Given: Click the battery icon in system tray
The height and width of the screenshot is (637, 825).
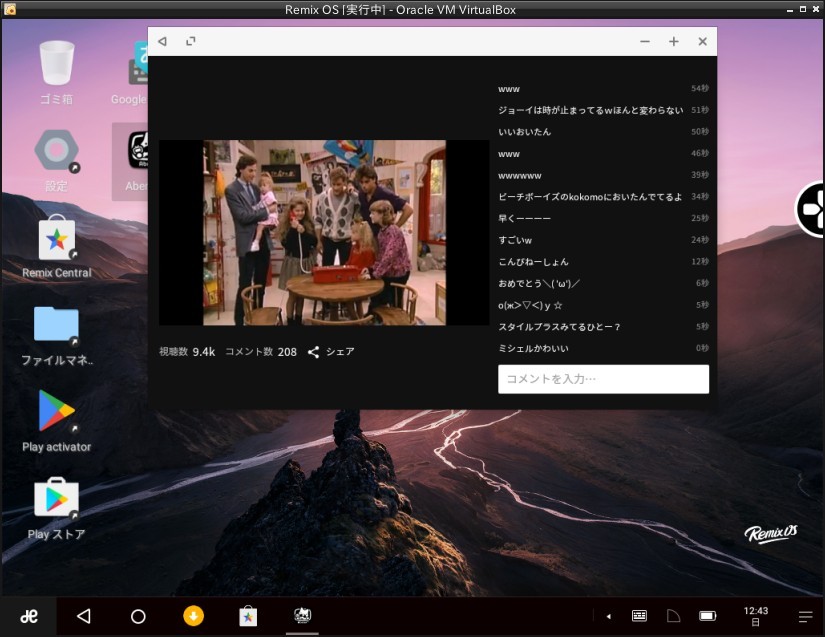Looking at the screenshot, I should pos(708,616).
